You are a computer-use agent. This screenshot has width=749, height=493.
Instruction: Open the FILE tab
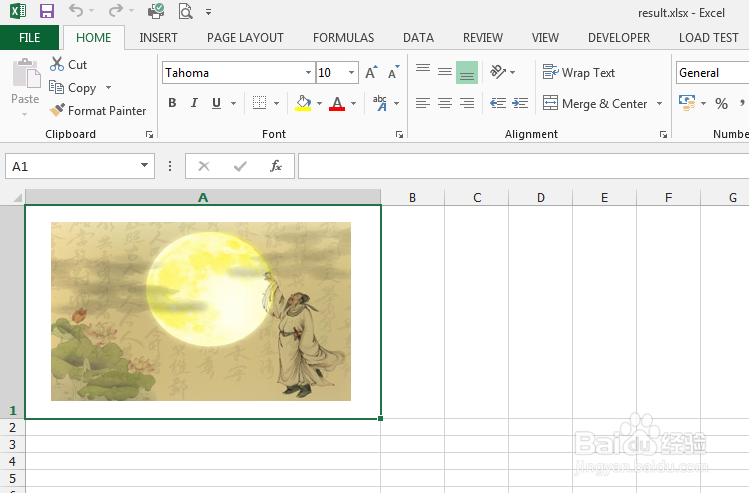coord(30,38)
